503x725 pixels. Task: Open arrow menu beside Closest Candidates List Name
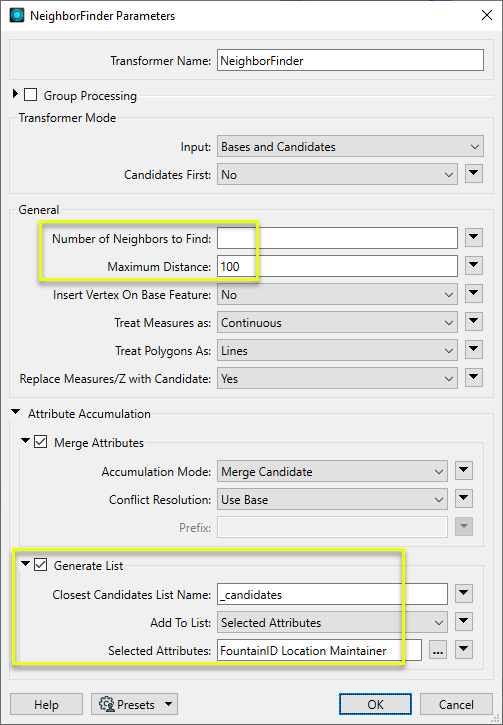pyautogui.click(x=464, y=594)
